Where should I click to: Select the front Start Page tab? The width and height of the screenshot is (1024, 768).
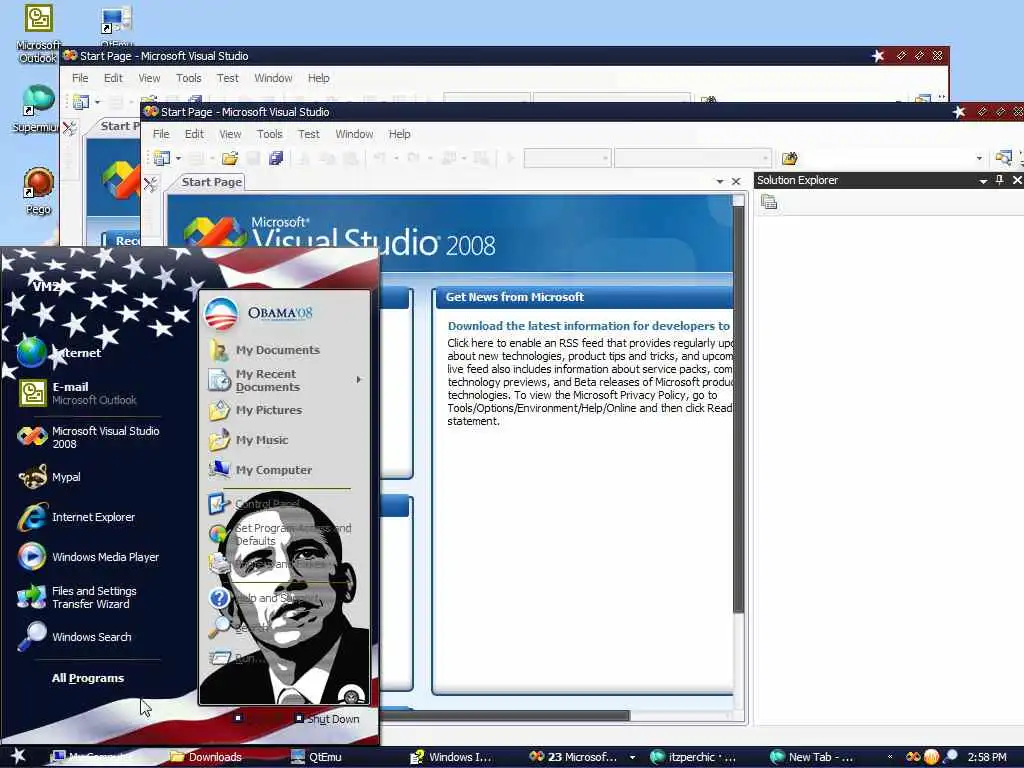tap(212, 182)
